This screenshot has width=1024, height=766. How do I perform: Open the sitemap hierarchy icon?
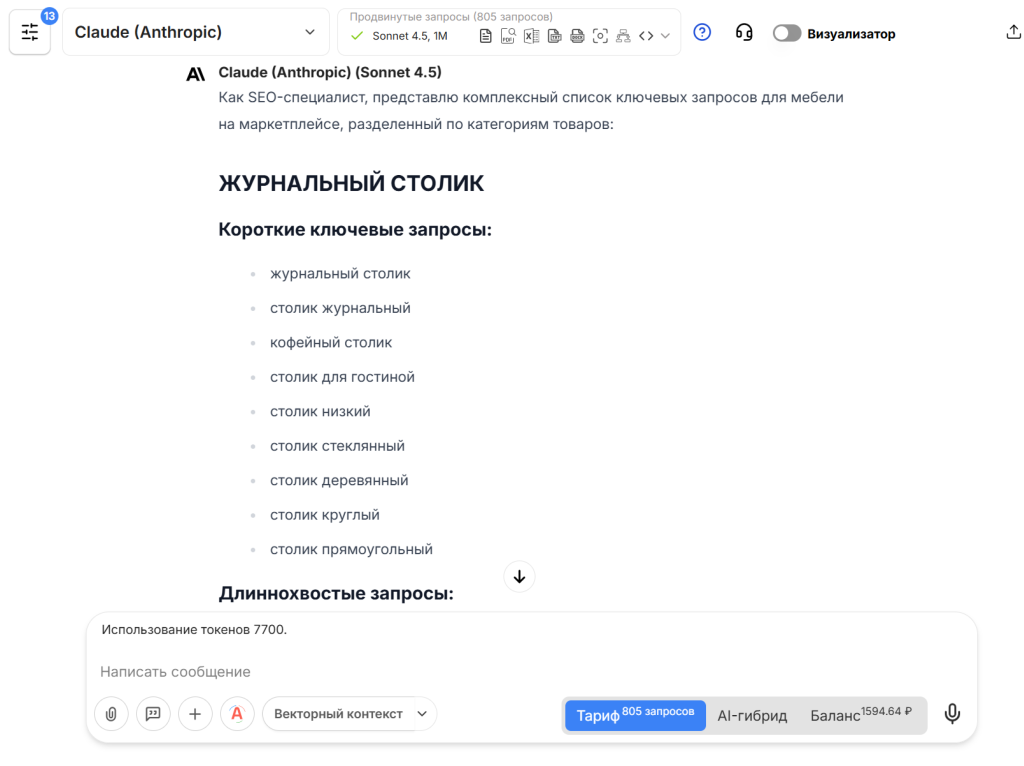[x=623, y=35]
